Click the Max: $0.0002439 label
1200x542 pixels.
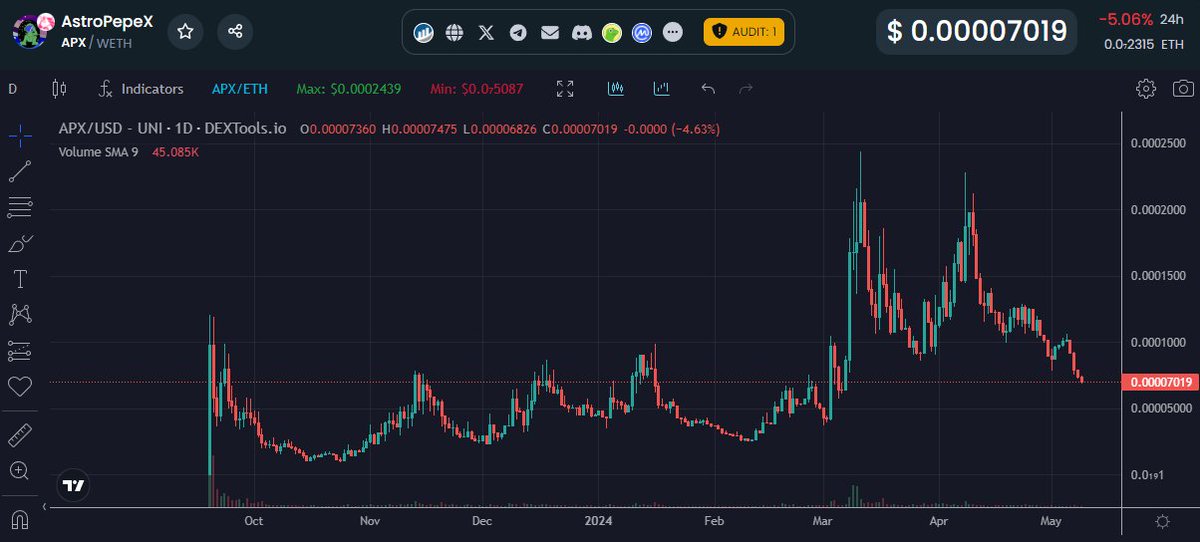(349, 89)
